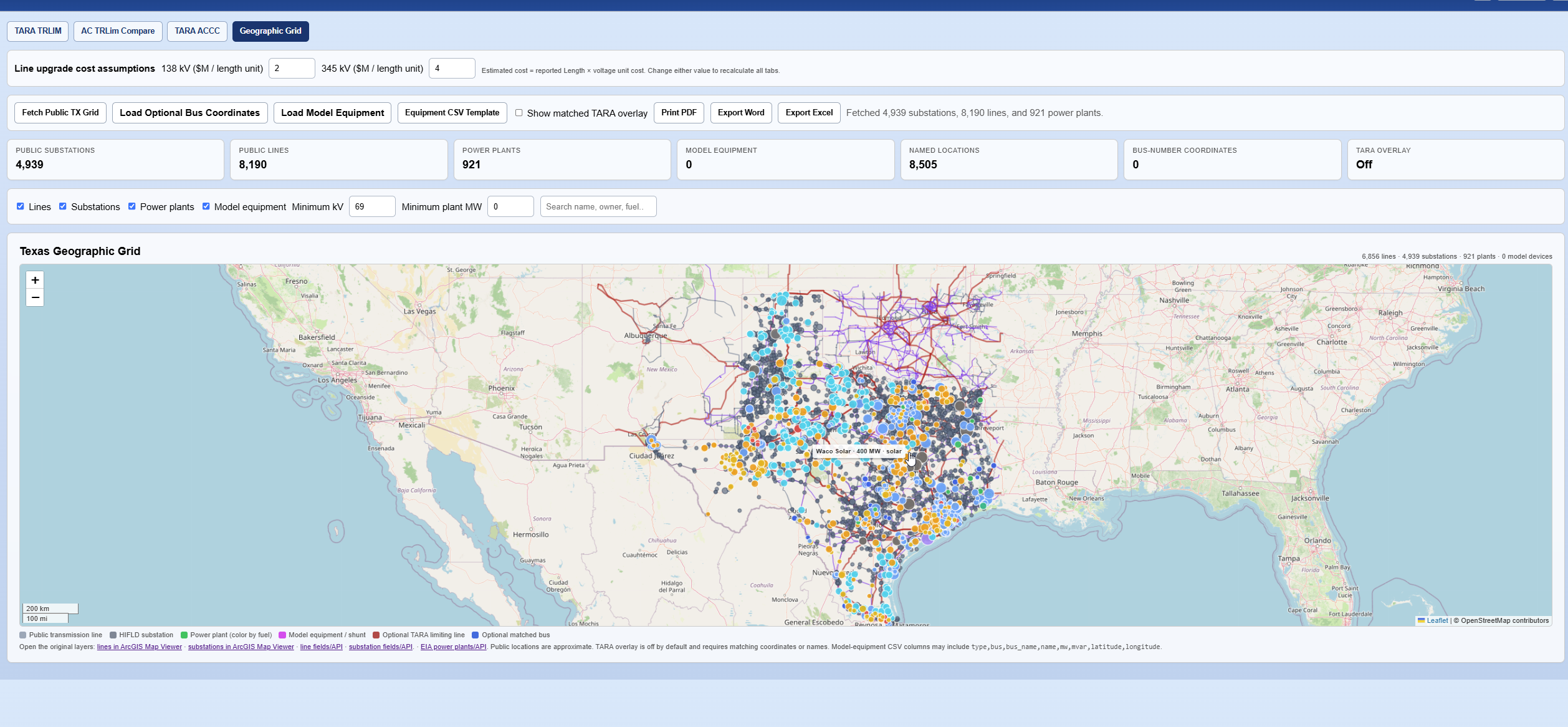
Task: Open substations in ArcGIS Map Viewer link
Action: [x=241, y=647]
